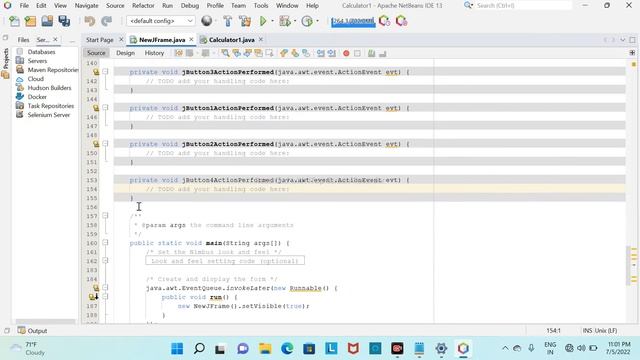Click the Clean and Build Project icon
Screen dimensions: 640x360
(245, 21)
